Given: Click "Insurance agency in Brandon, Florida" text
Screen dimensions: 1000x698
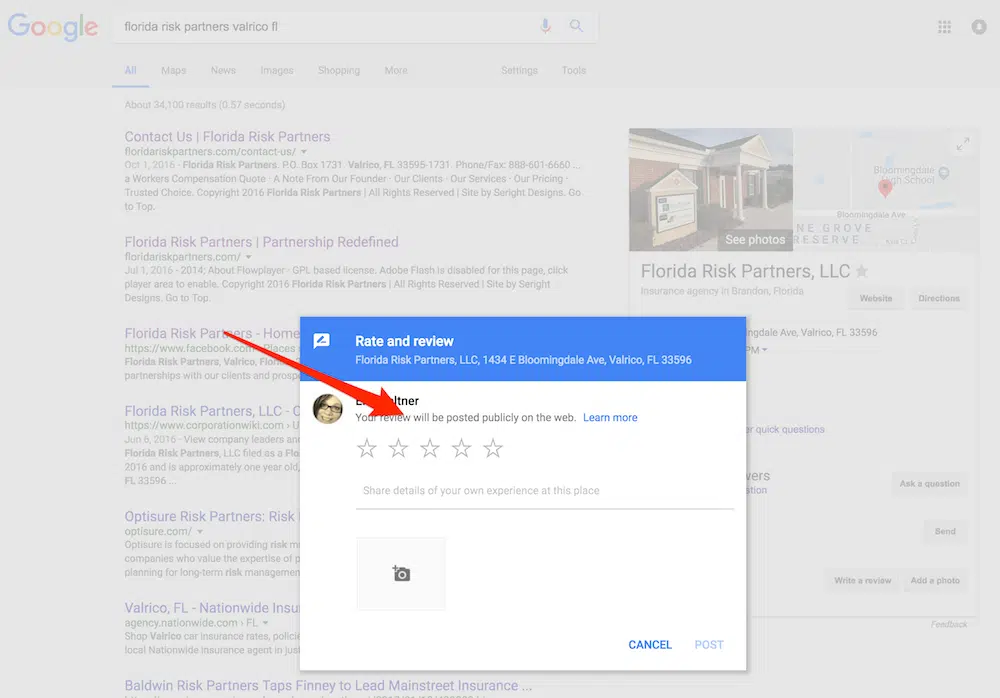Looking at the screenshot, I should click(x=722, y=291).
